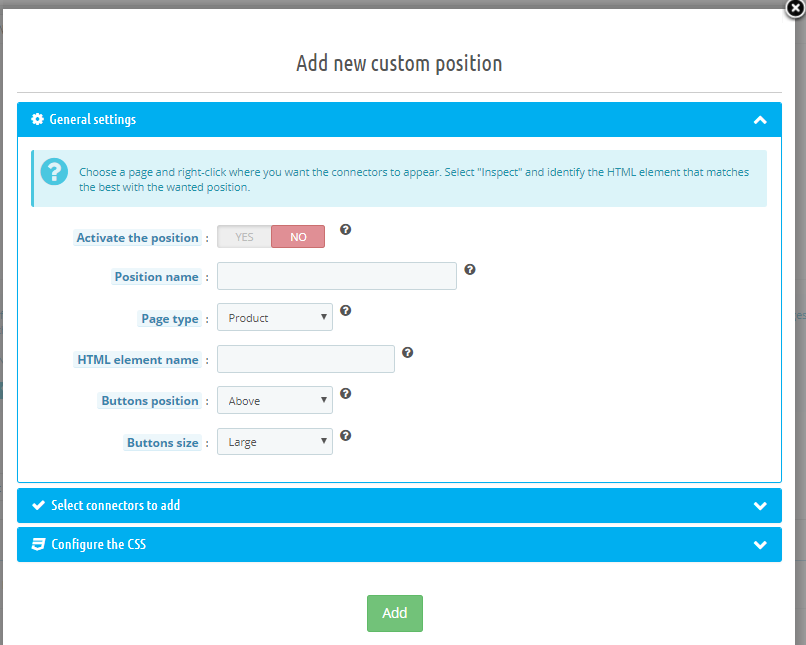
Task: Click the help icon next to Buttons position
Action: click(345, 393)
